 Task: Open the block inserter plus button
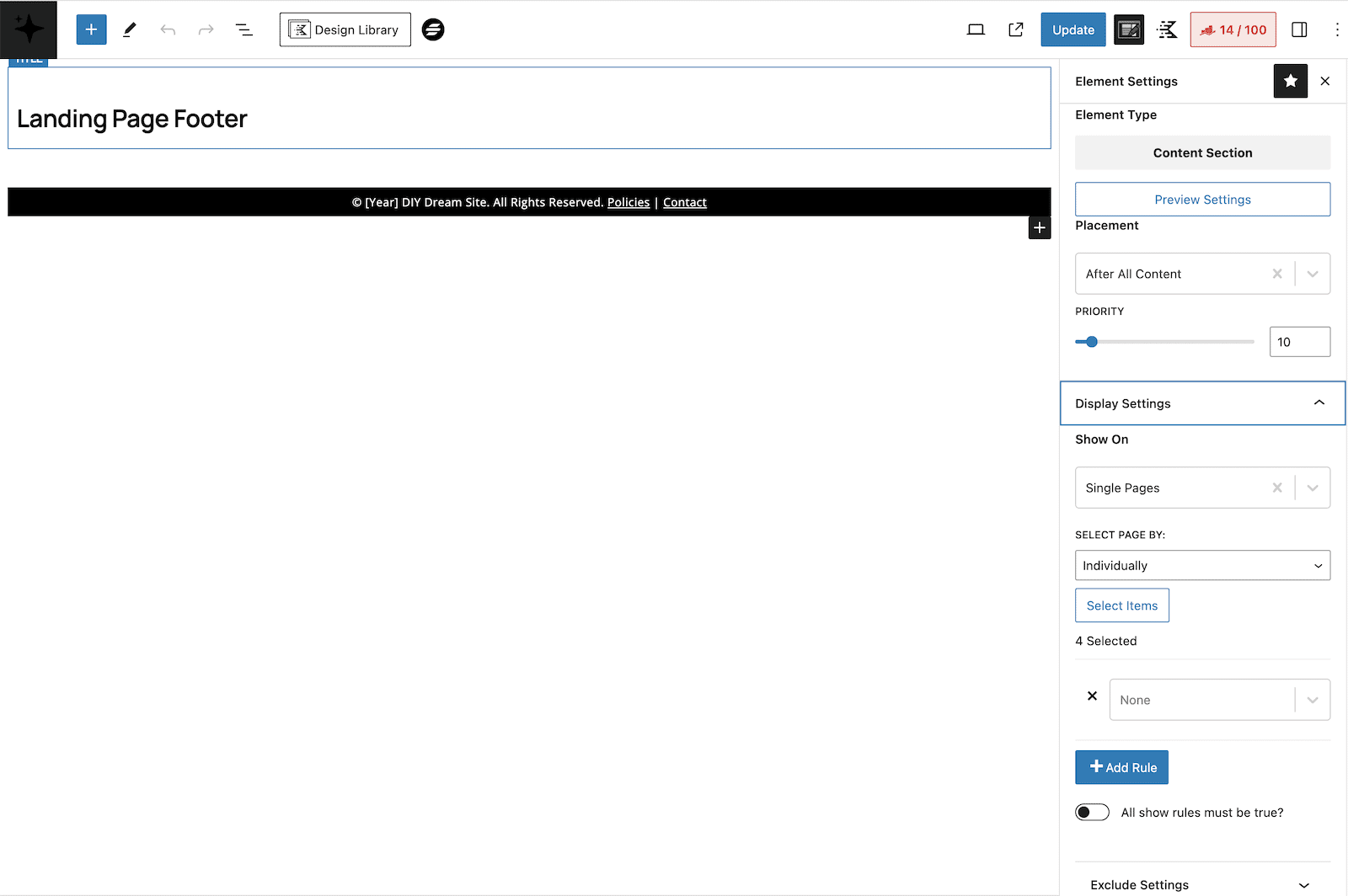[91, 29]
